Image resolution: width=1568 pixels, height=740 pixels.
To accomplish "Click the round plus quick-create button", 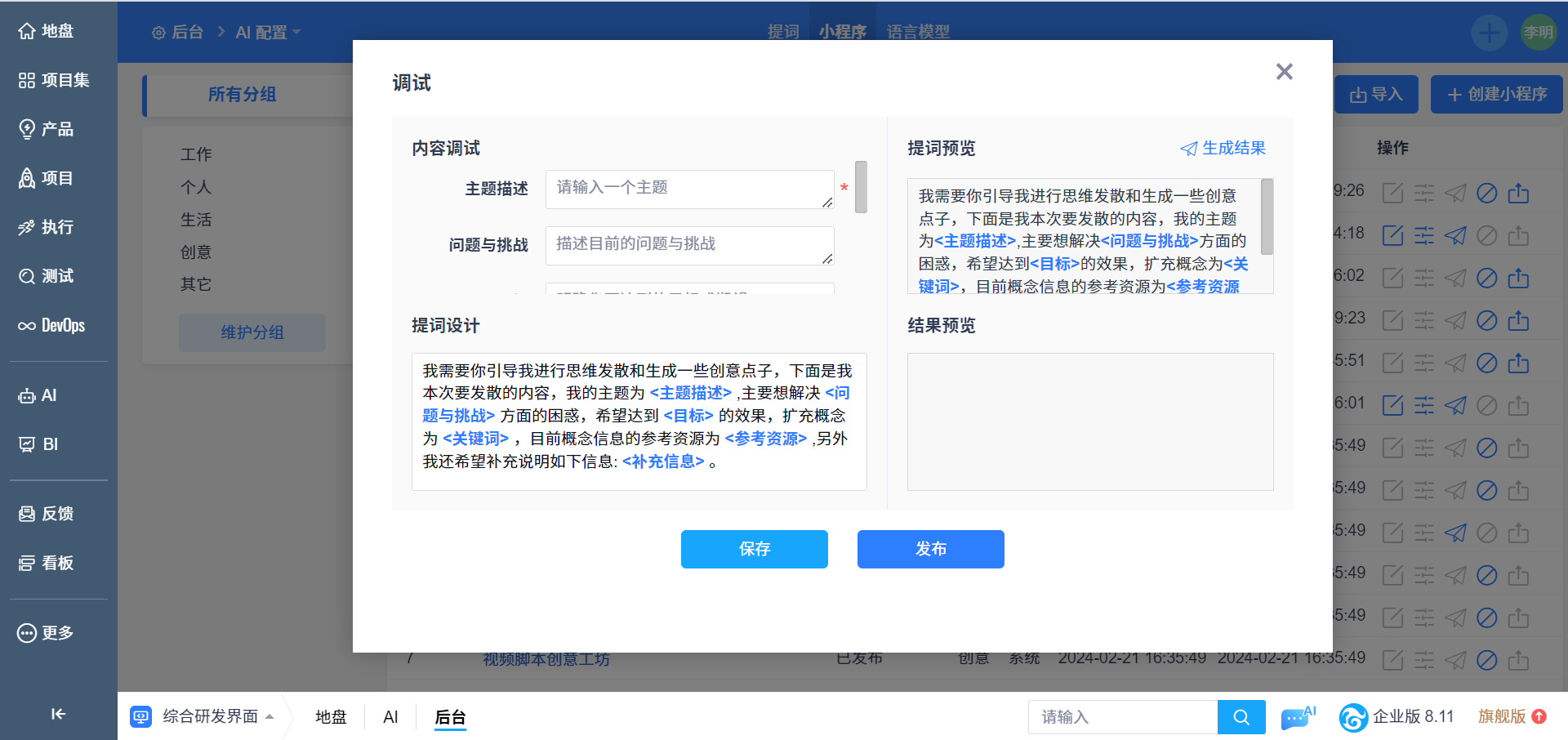I will [x=1489, y=33].
